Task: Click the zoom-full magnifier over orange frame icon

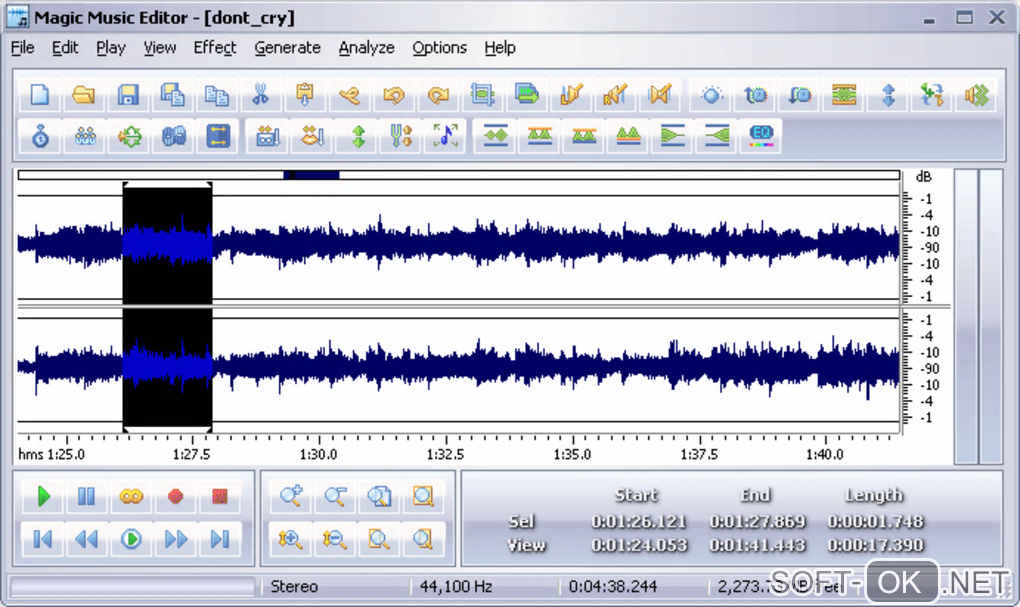Action: (x=423, y=496)
